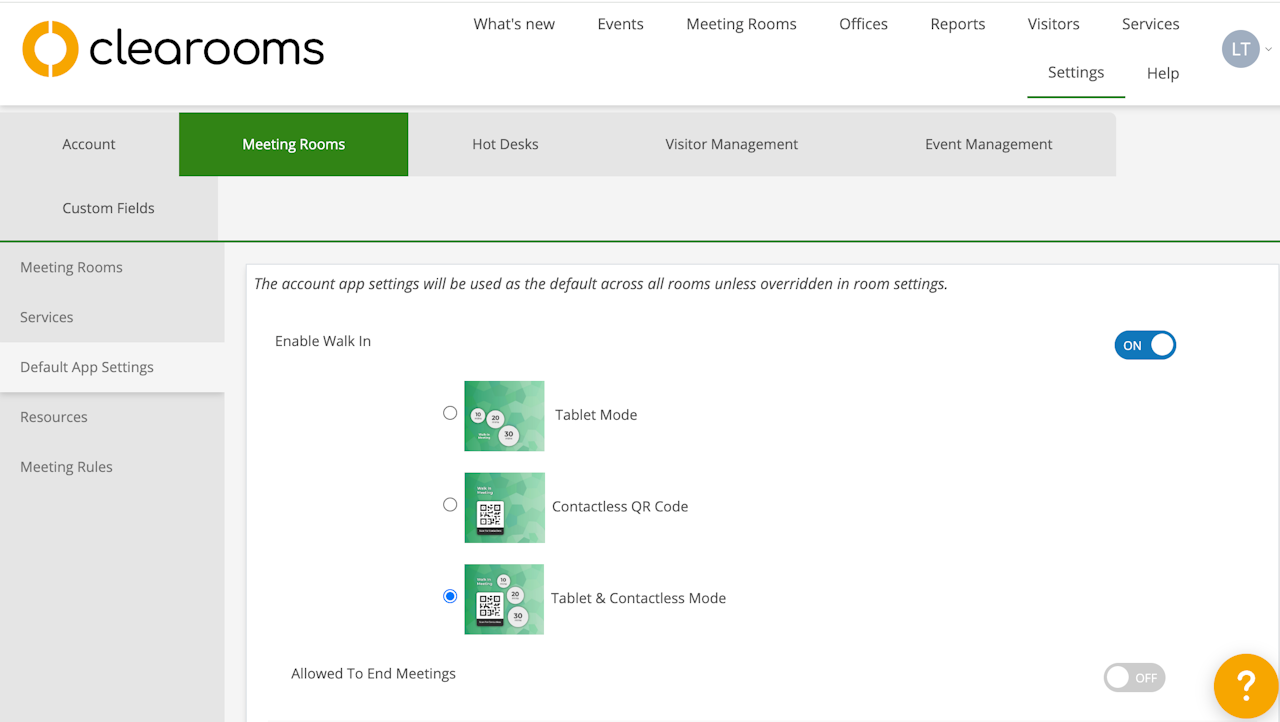The height and width of the screenshot is (722, 1280).
Task: Click the Tablet Mode preview image
Action: point(504,415)
